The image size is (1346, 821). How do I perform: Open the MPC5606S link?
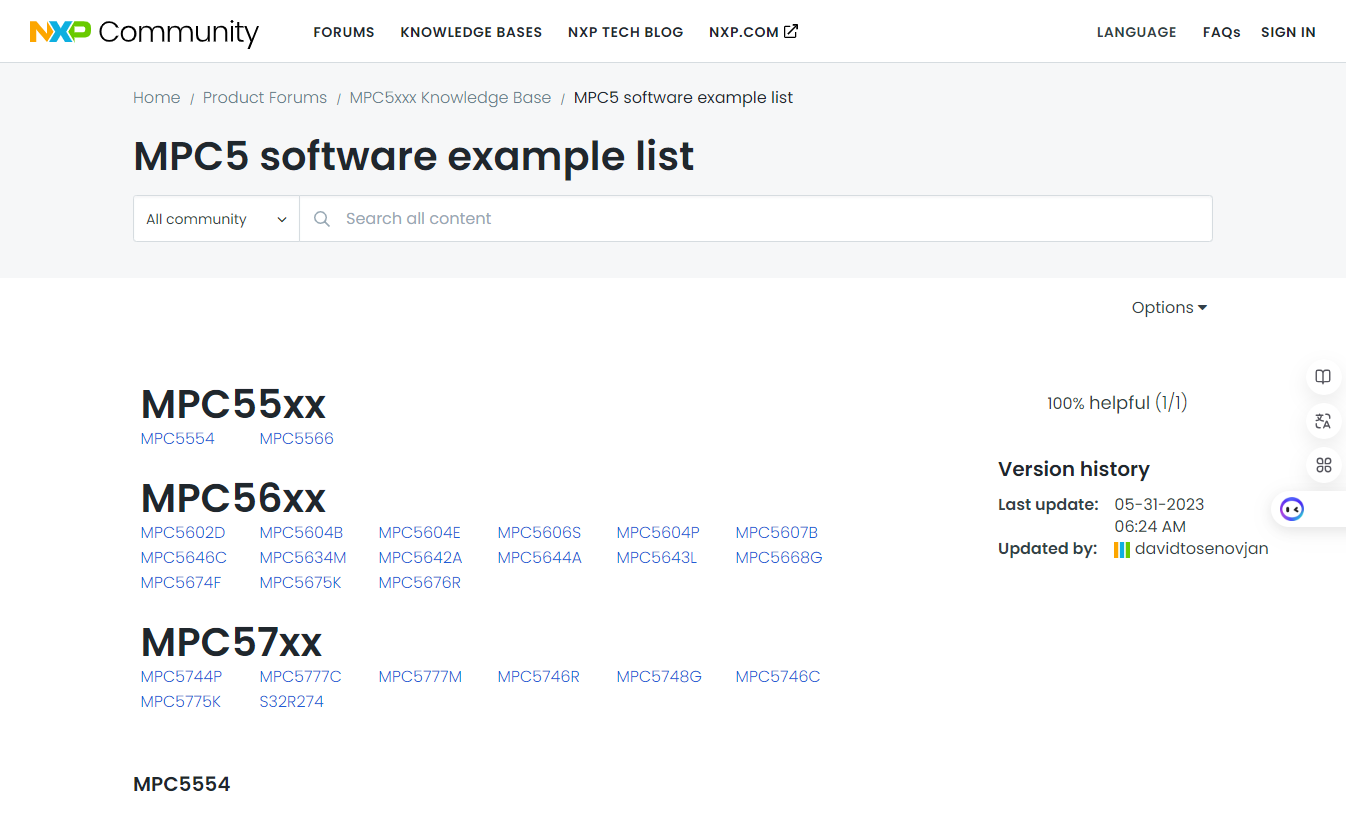click(x=539, y=533)
